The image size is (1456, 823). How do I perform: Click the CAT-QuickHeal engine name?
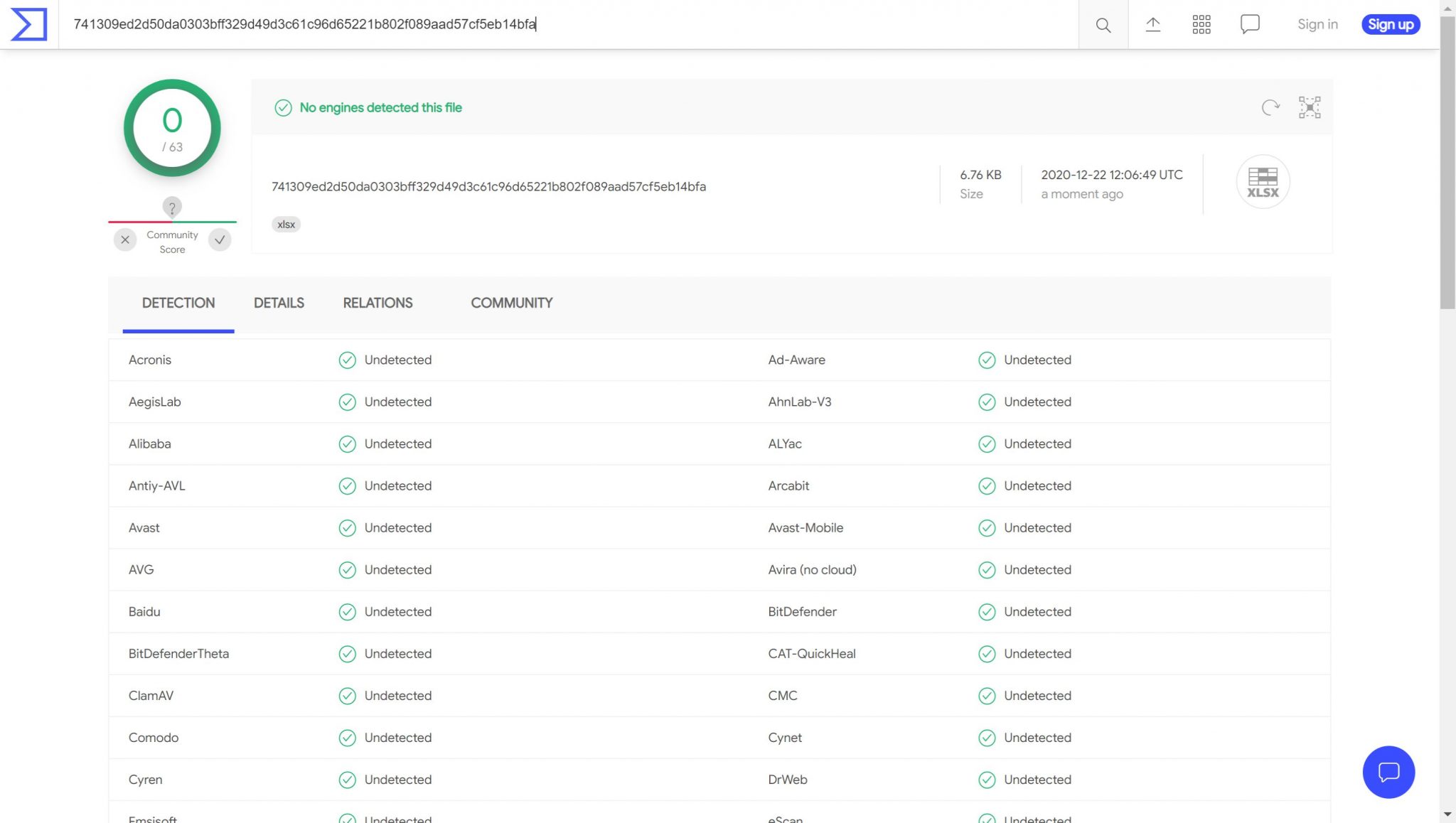pos(811,653)
